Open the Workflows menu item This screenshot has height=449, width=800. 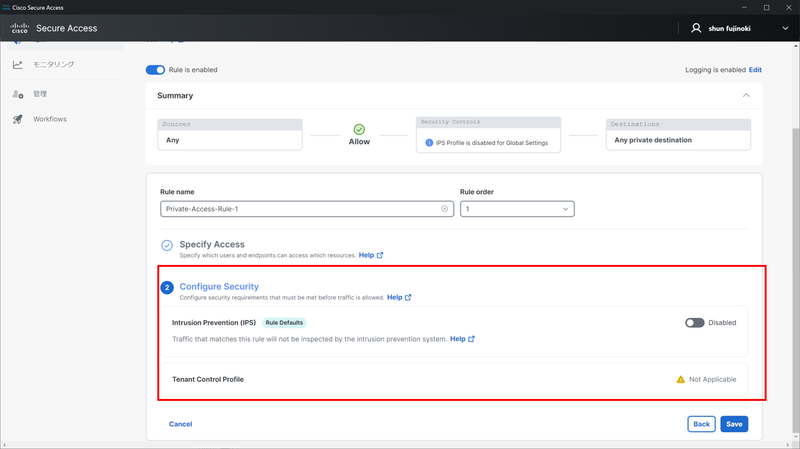coord(49,119)
